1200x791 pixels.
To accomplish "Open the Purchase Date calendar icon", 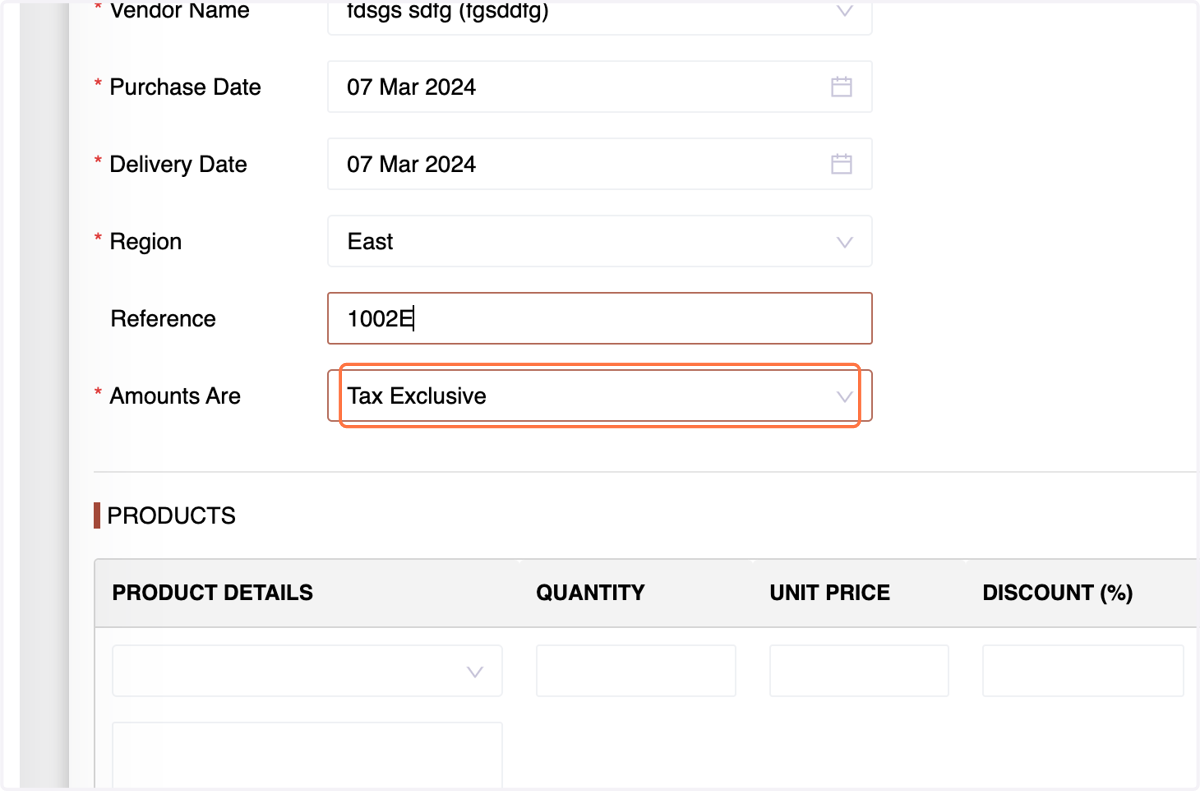I will (x=842, y=87).
